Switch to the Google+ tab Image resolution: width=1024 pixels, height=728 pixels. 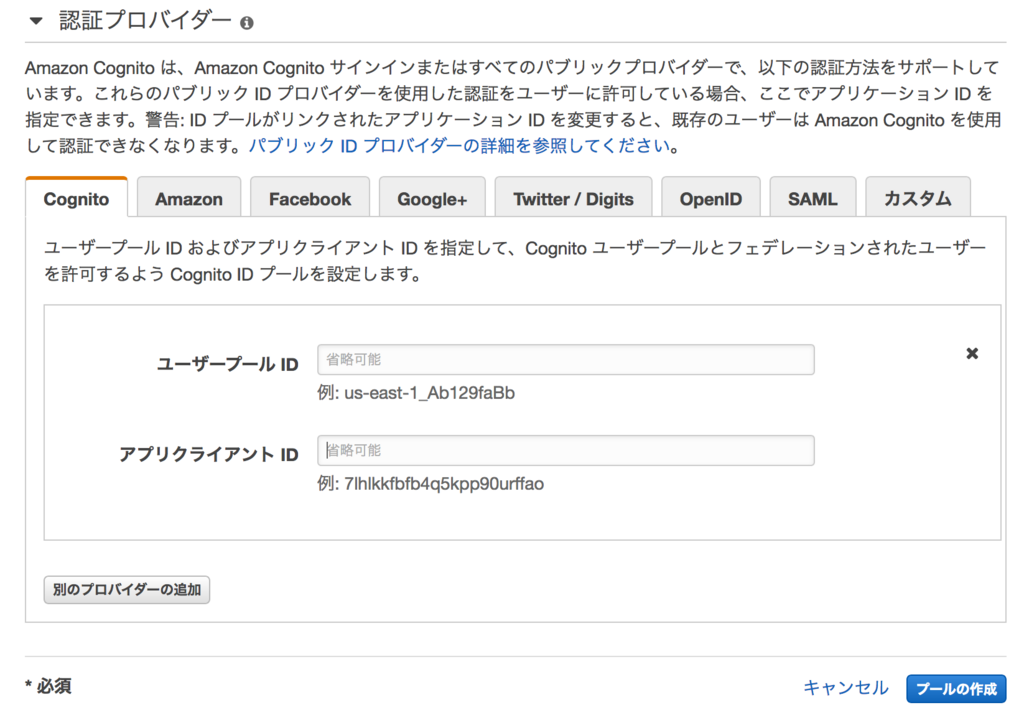(x=432, y=198)
